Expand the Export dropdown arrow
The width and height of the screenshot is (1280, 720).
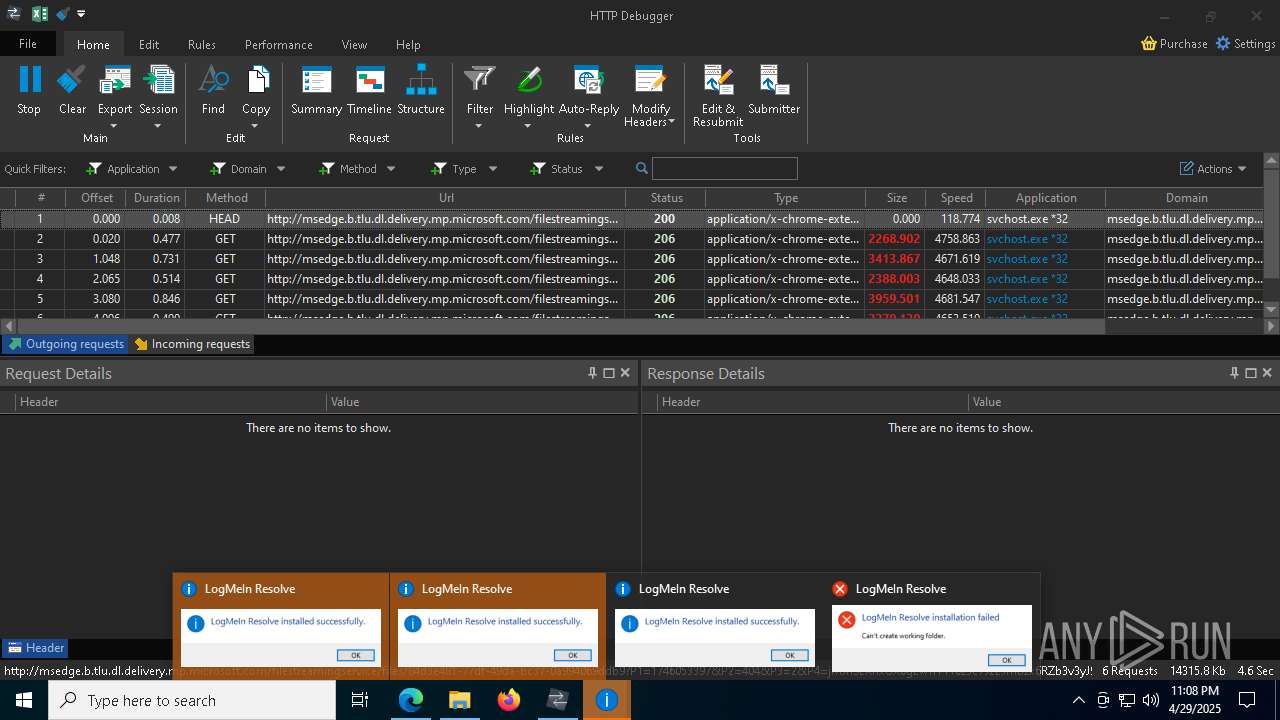(114, 126)
